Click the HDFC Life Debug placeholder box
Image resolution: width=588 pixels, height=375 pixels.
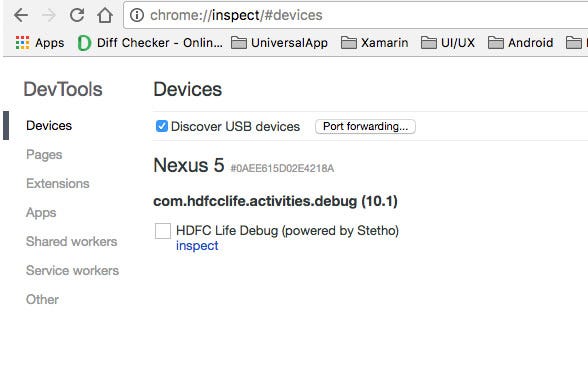(x=163, y=231)
